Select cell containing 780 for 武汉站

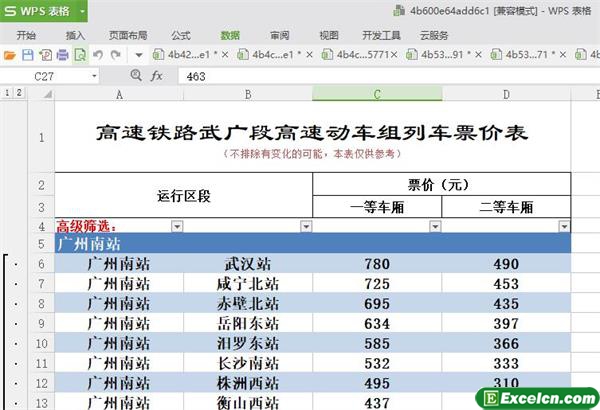[377, 264]
